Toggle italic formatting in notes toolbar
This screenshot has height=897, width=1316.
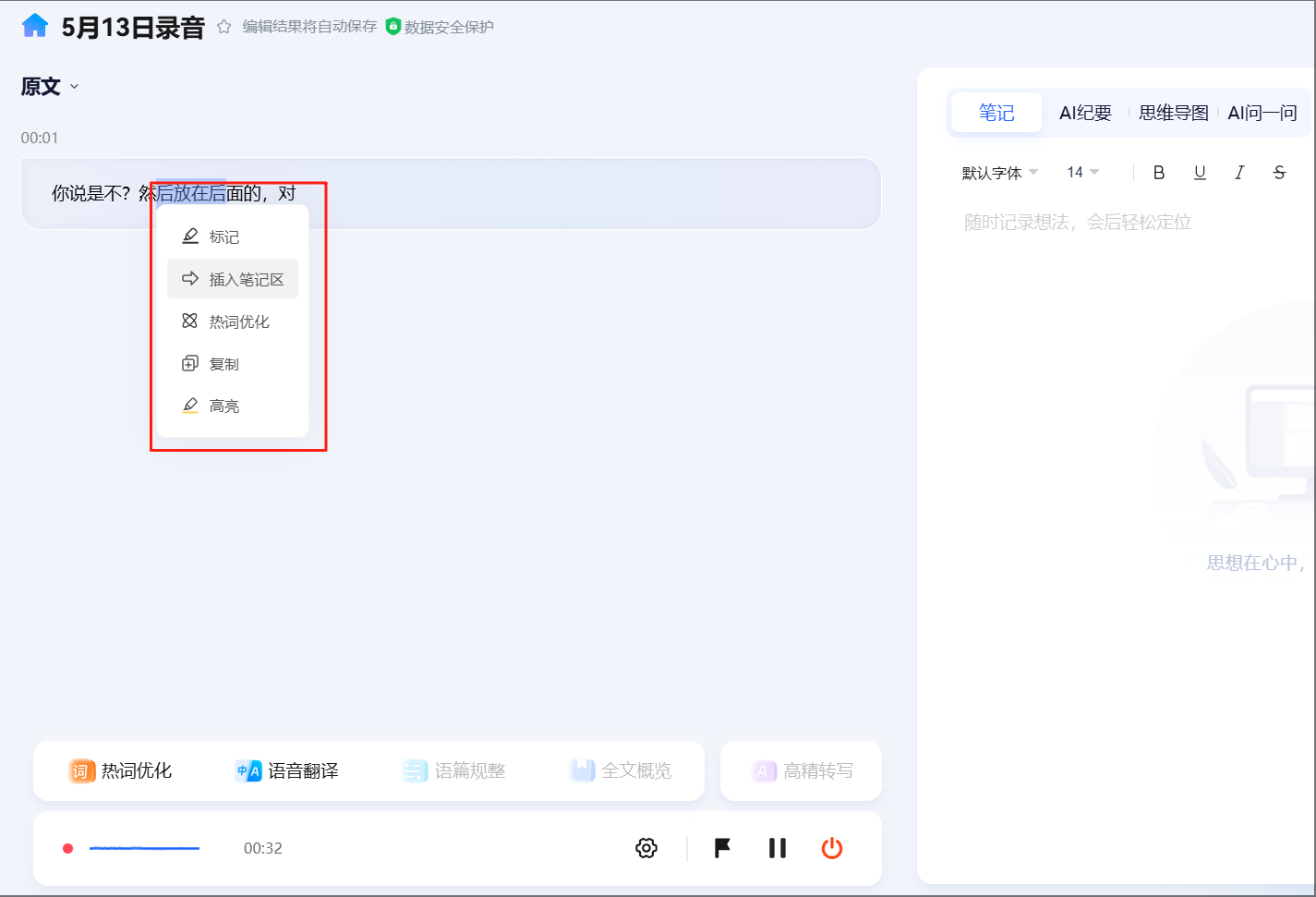1239,172
